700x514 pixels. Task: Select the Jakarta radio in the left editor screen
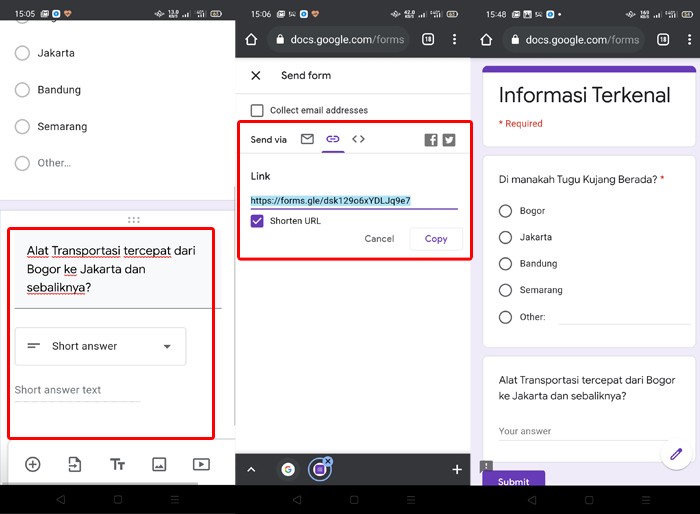click(x=22, y=53)
